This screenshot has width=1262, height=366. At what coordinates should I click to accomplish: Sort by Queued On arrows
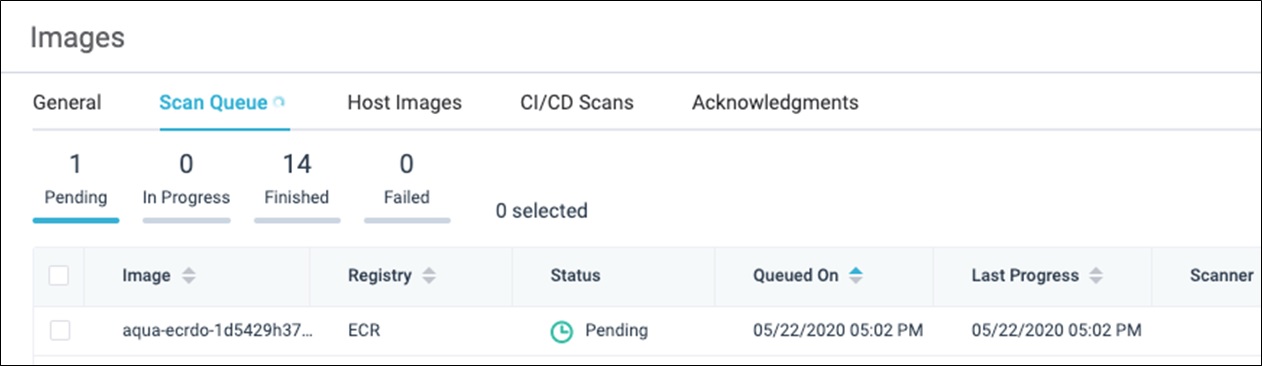coord(856,276)
